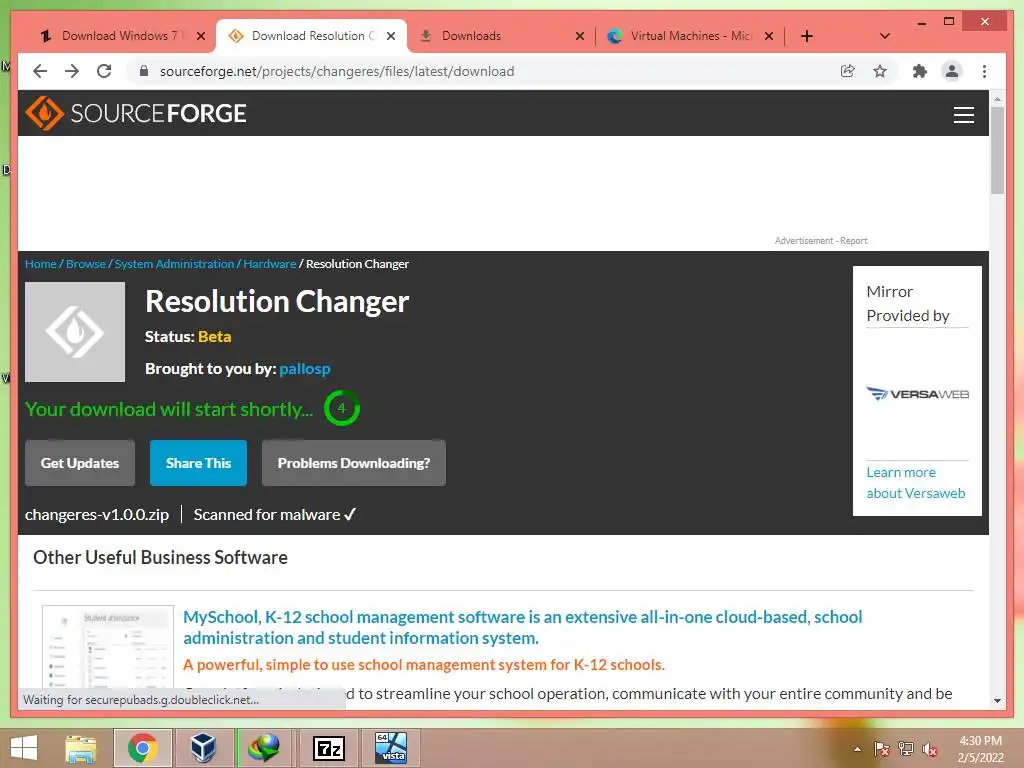The width and height of the screenshot is (1024, 768).
Task: Close the Virtual Machines tab
Action: 769,36
